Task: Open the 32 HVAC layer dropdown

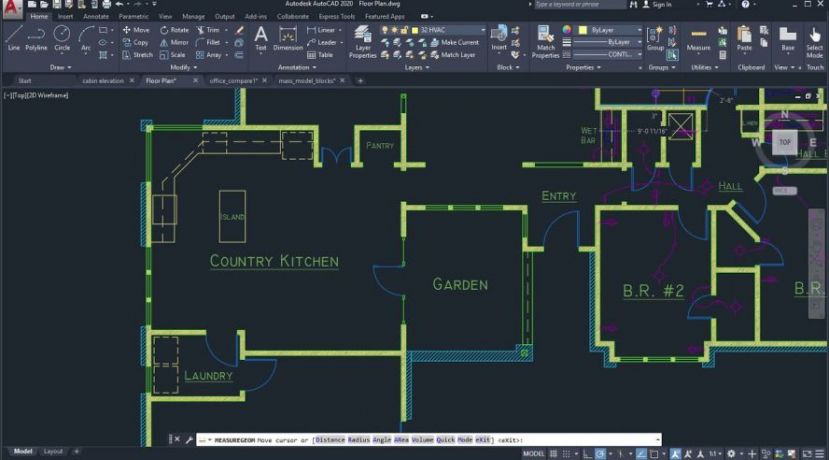Action: click(482, 30)
